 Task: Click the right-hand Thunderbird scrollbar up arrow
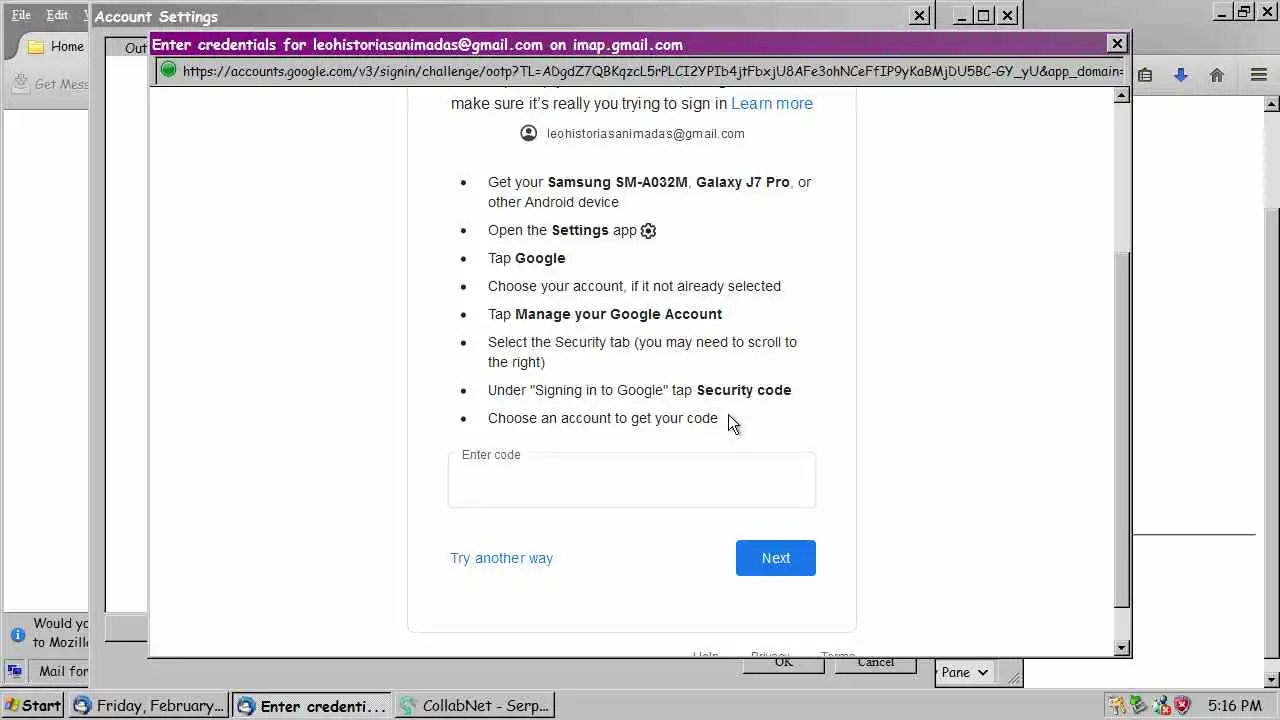coord(1271,103)
